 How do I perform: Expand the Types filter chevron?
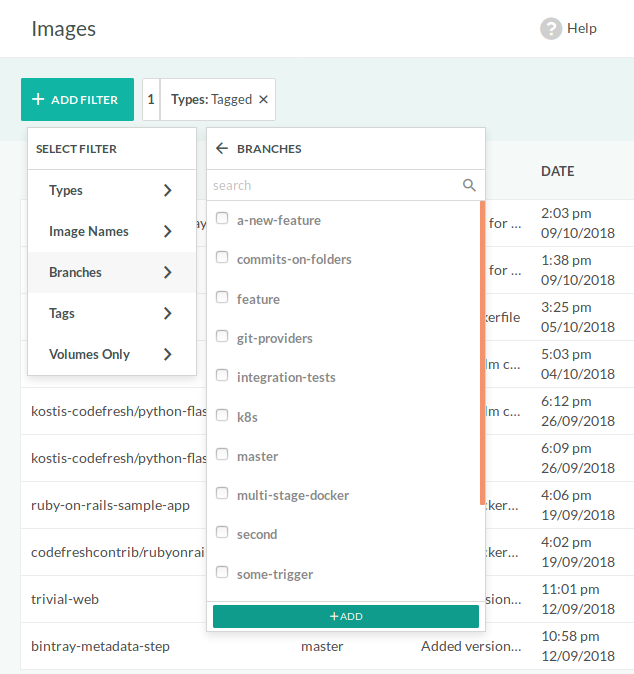(167, 190)
